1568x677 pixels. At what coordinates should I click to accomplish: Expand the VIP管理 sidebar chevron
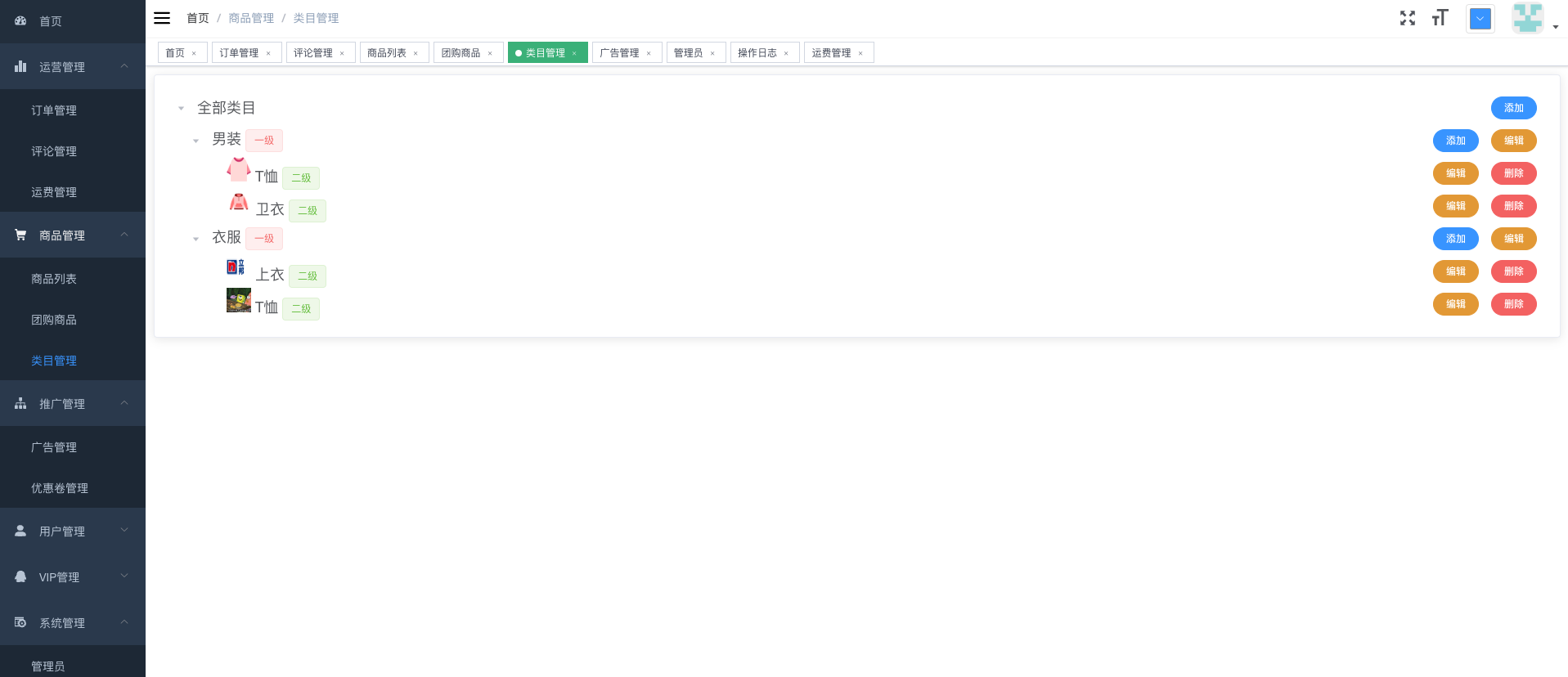124,576
